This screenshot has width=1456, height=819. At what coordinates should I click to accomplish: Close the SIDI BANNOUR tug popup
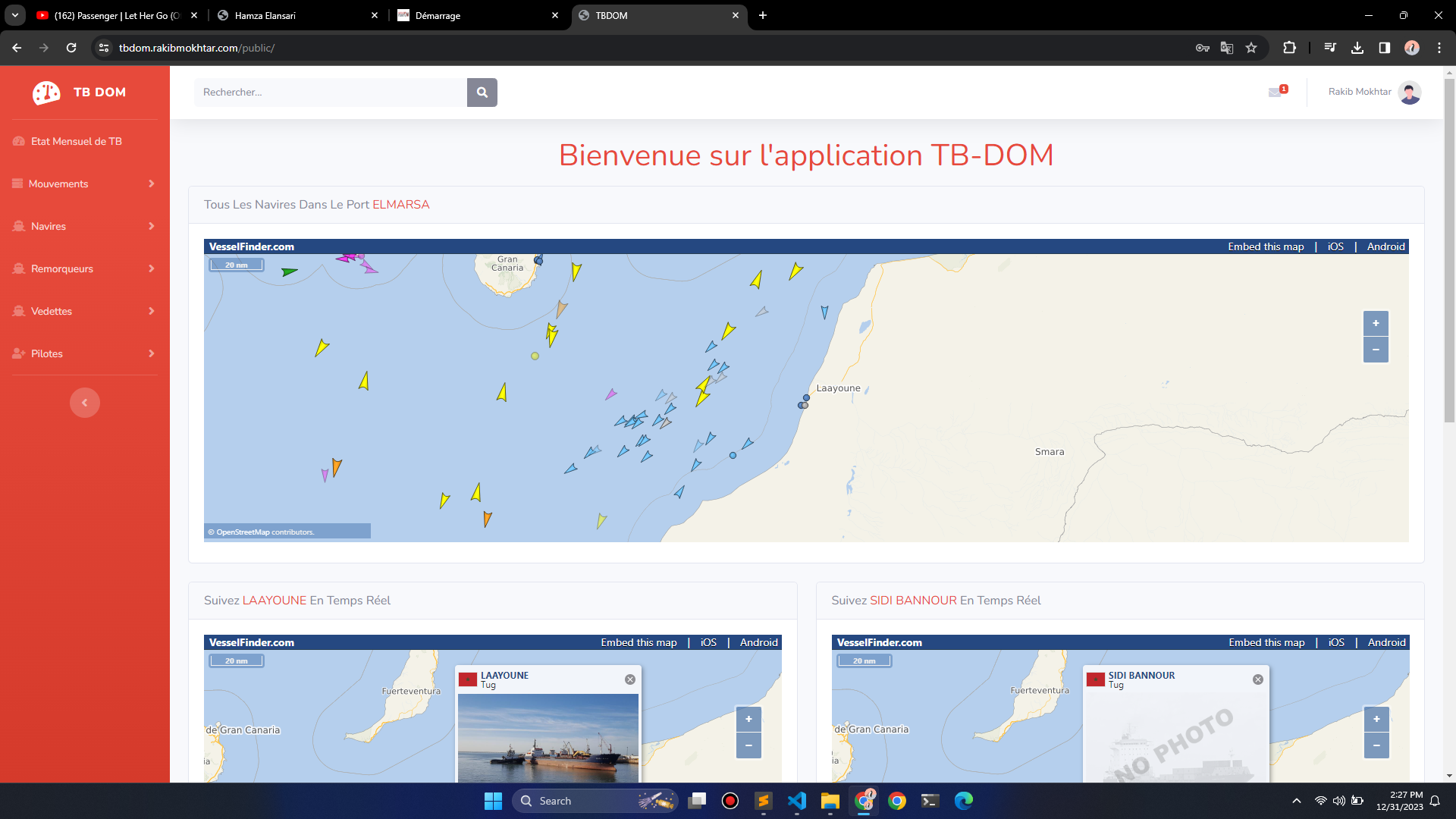(x=1257, y=679)
